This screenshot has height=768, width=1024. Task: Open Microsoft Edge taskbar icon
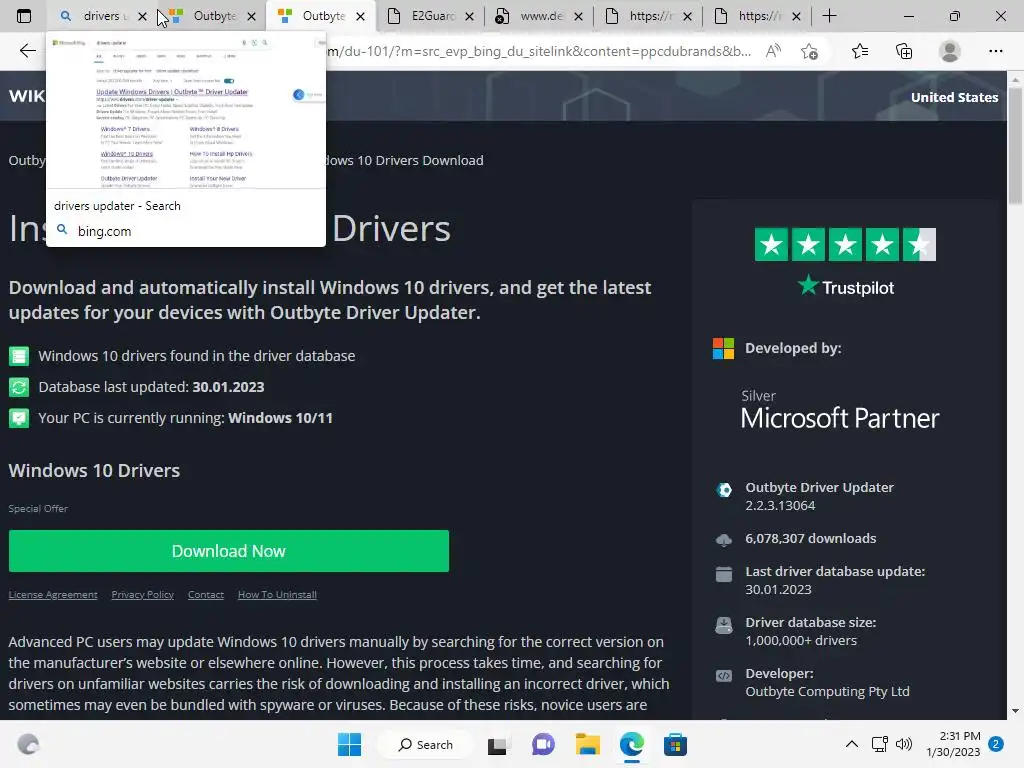point(632,744)
